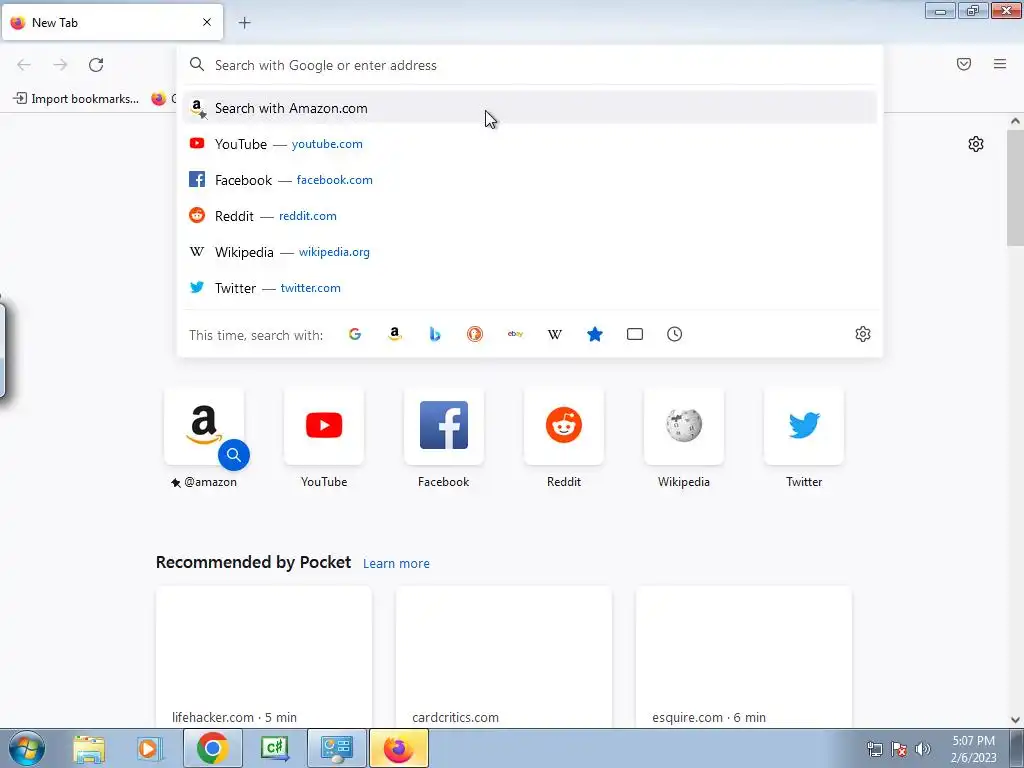Choose Search with Amazon.com suggestion
Image resolution: width=1024 pixels, height=768 pixels.
[x=529, y=108]
